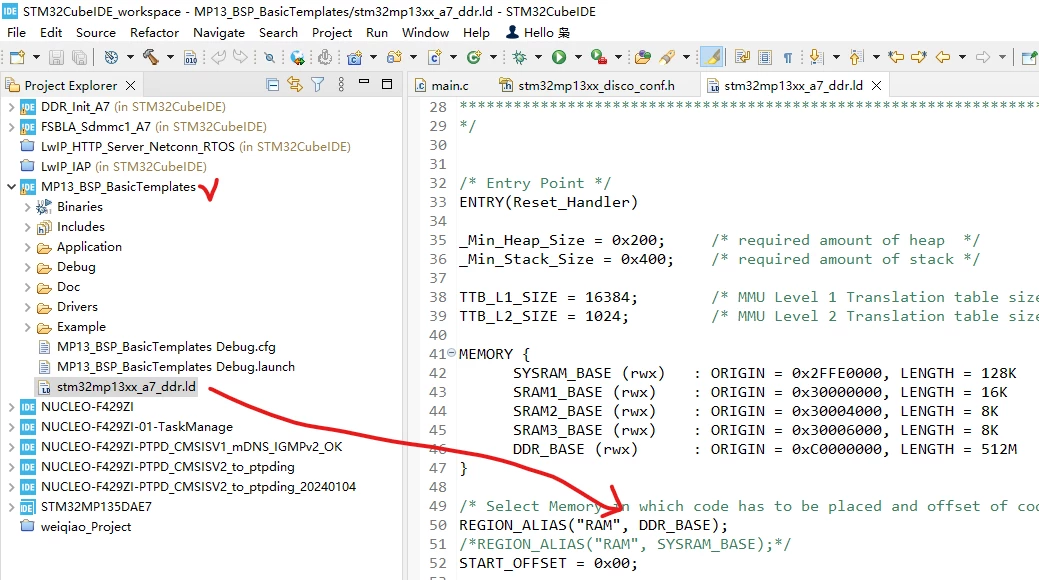Click line 50 REGION_ALIAS DDR_BASE code
Image resolution: width=1039 pixels, height=580 pixels.
coord(593,525)
